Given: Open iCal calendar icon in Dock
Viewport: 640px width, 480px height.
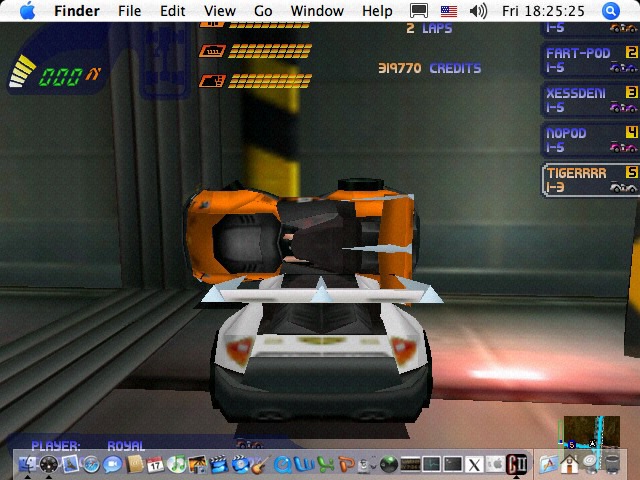Looking at the screenshot, I should pos(155,464).
